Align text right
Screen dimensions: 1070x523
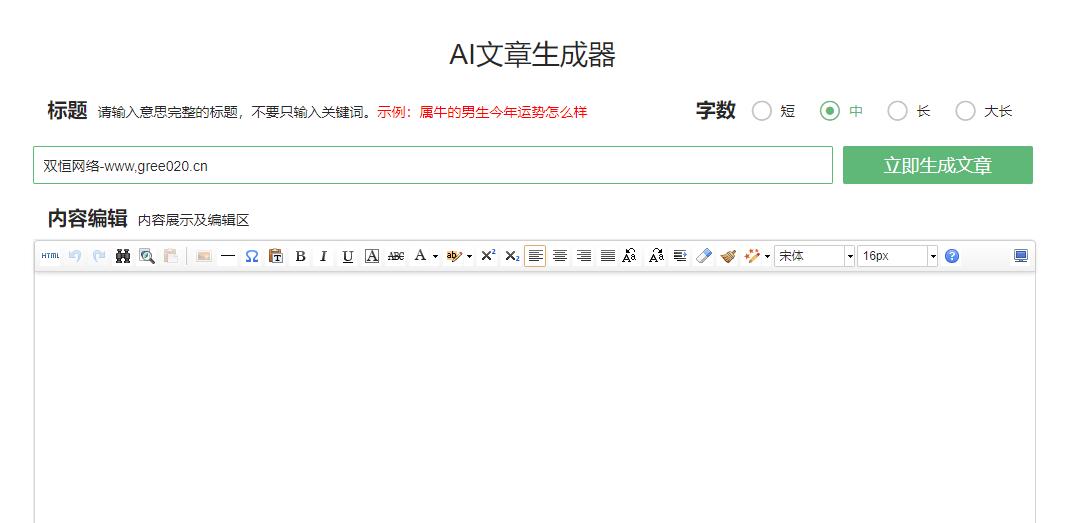point(583,256)
